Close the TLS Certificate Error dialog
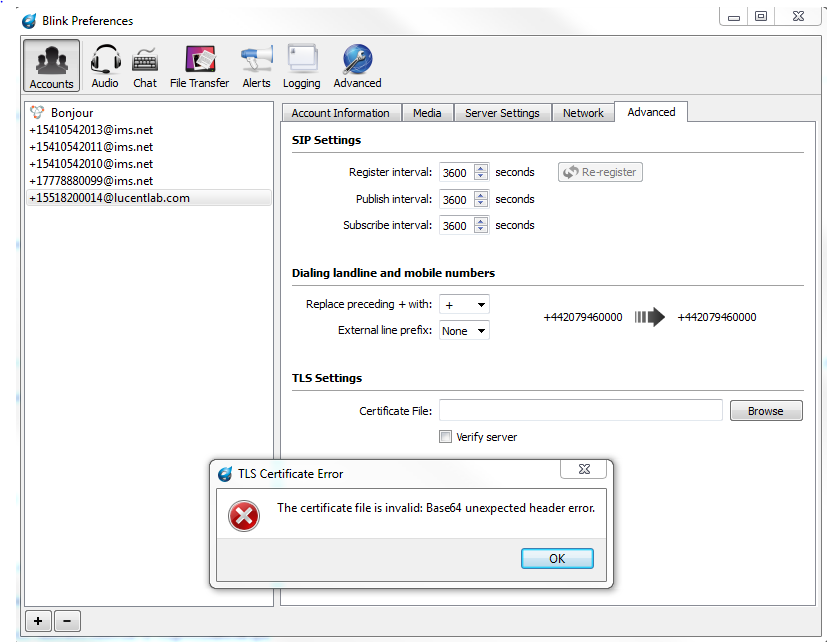The height and width of the screenshot is (642, 827). [x=584, y=469]
